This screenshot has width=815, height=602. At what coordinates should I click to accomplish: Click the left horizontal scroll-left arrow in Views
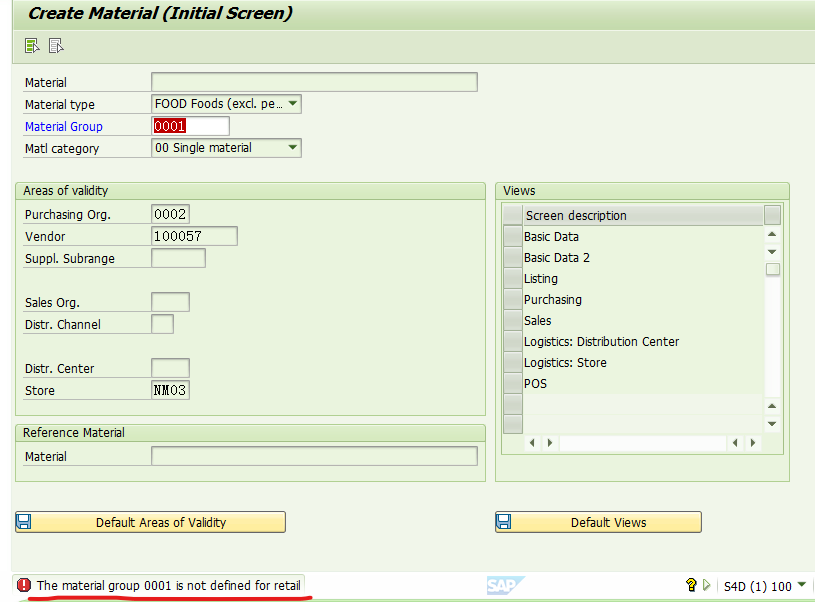pos(532,443)
